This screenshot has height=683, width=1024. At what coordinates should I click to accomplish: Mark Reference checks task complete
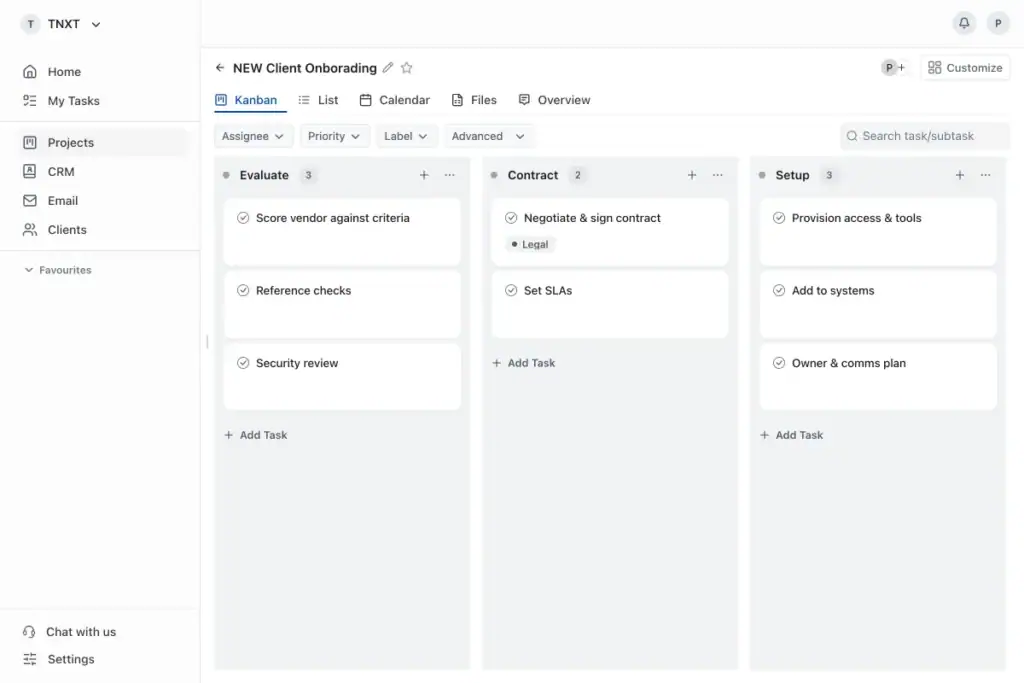click(243, 291)
